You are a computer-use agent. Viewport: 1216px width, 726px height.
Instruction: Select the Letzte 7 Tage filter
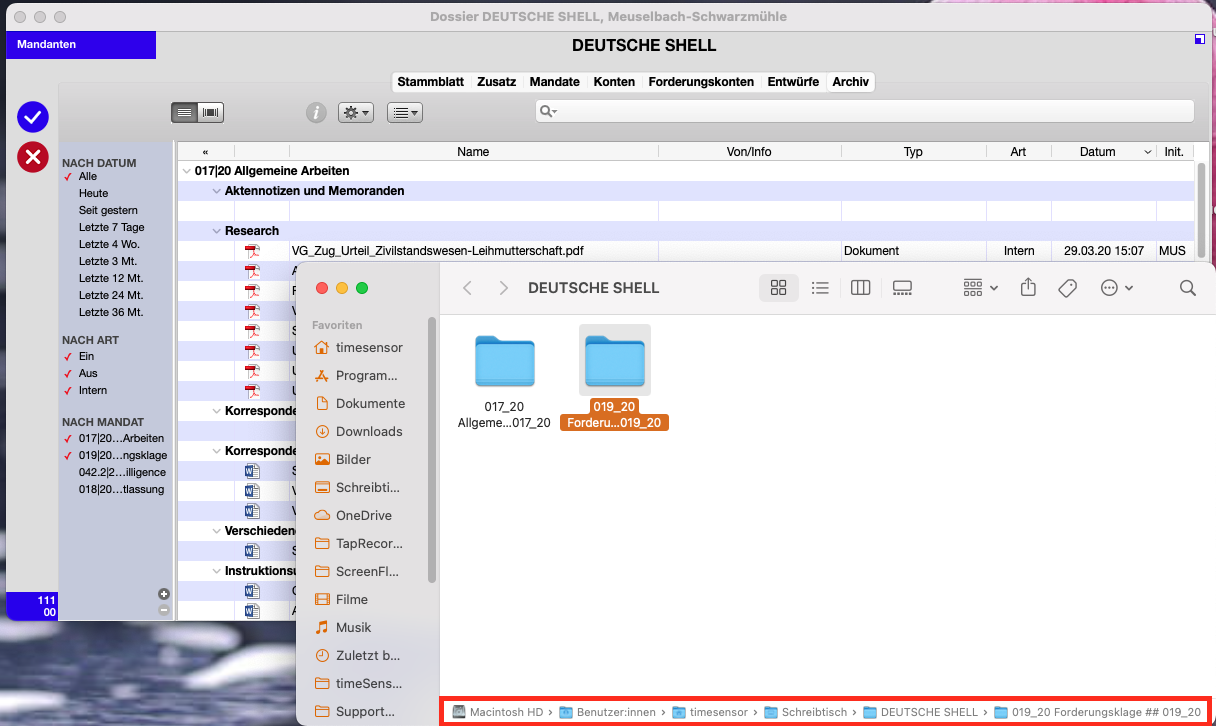(x=112, y=227)
